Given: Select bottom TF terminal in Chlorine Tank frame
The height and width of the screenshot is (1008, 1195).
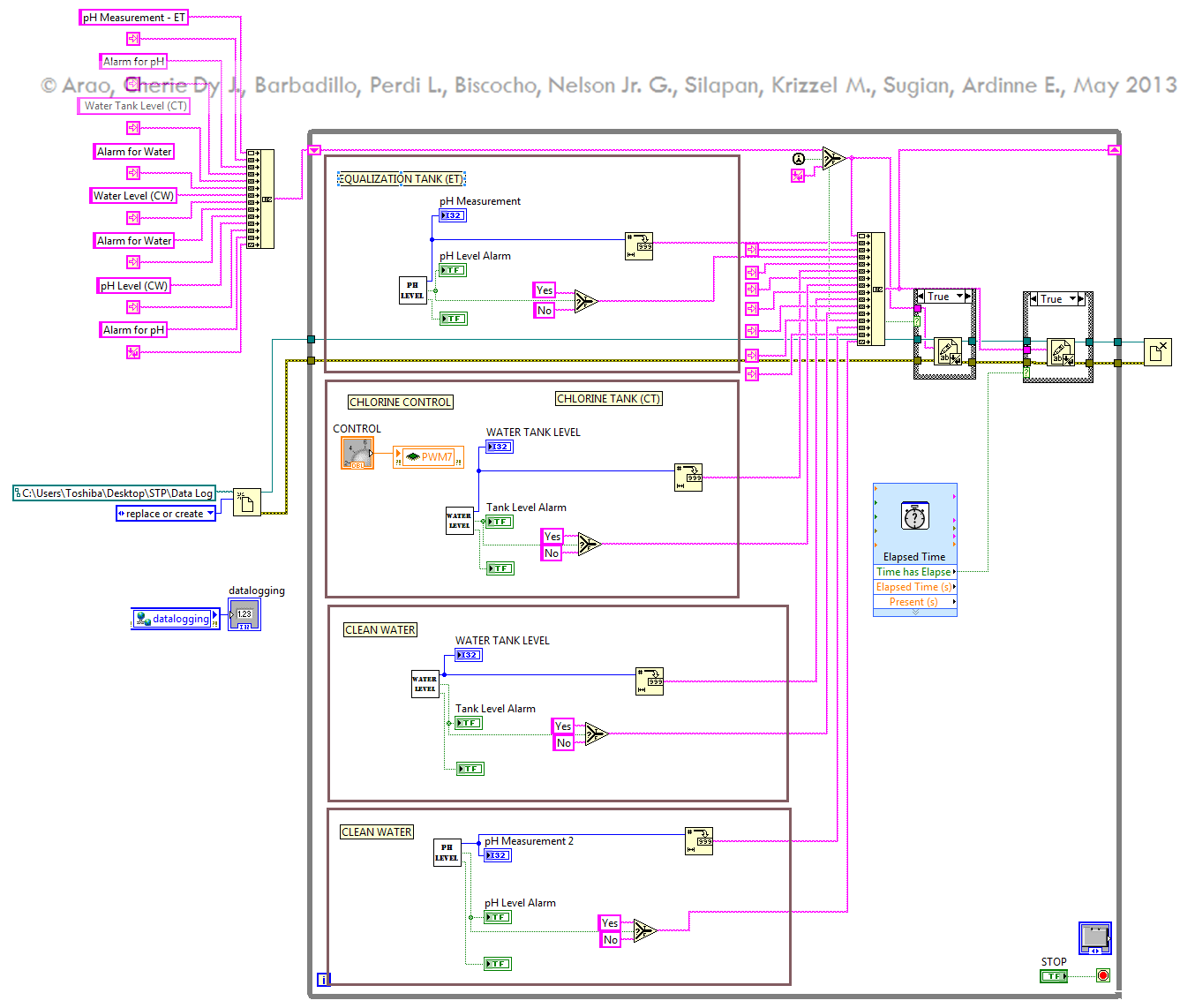Looking at the screenshot, I should click(500, 568).
